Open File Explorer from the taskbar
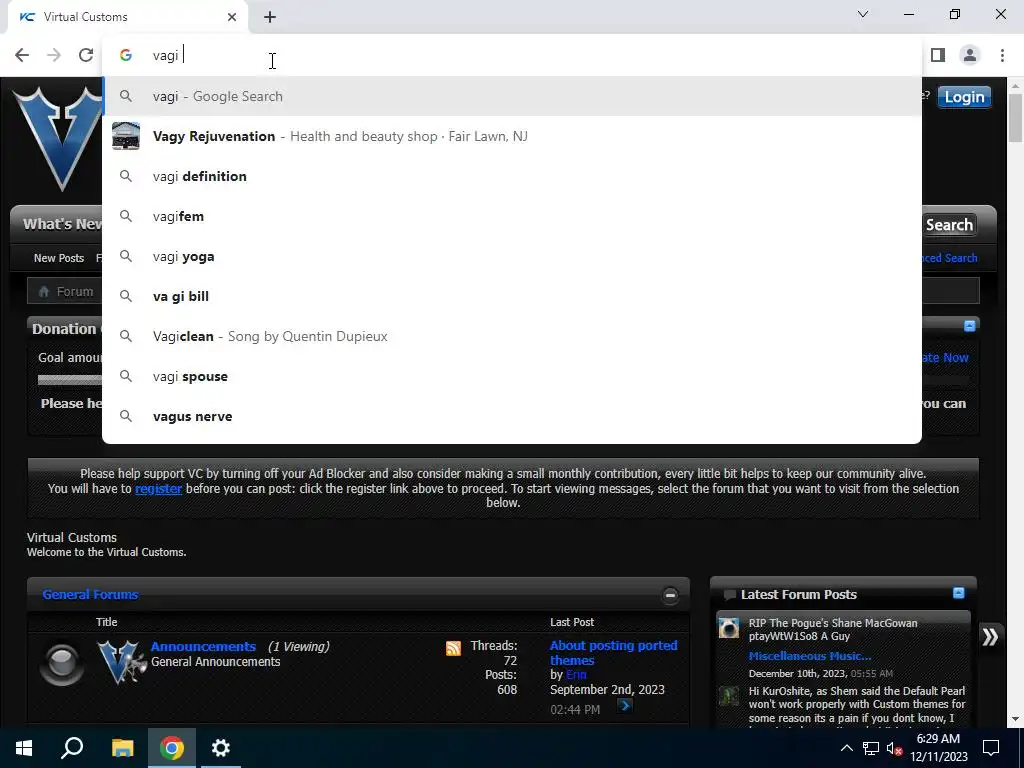This screenshot has width=1024, height=768. pyautogui.click(x=122, y=748)
